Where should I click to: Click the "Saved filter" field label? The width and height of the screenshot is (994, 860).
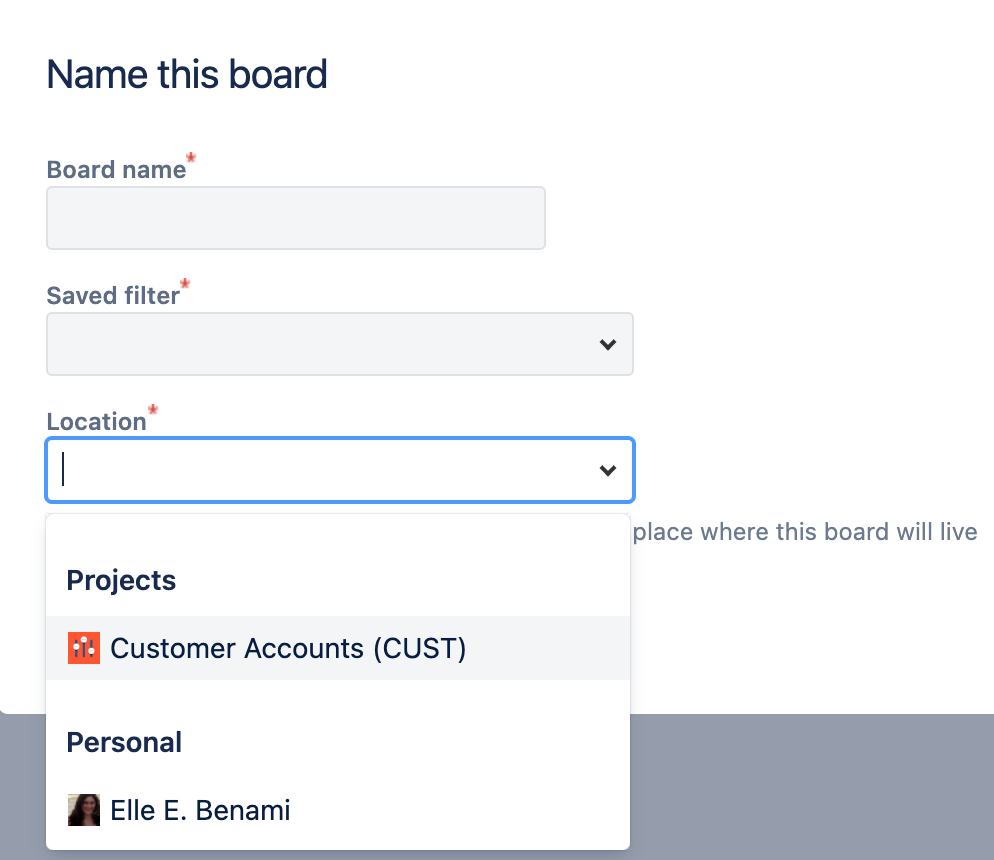(113, 296)
